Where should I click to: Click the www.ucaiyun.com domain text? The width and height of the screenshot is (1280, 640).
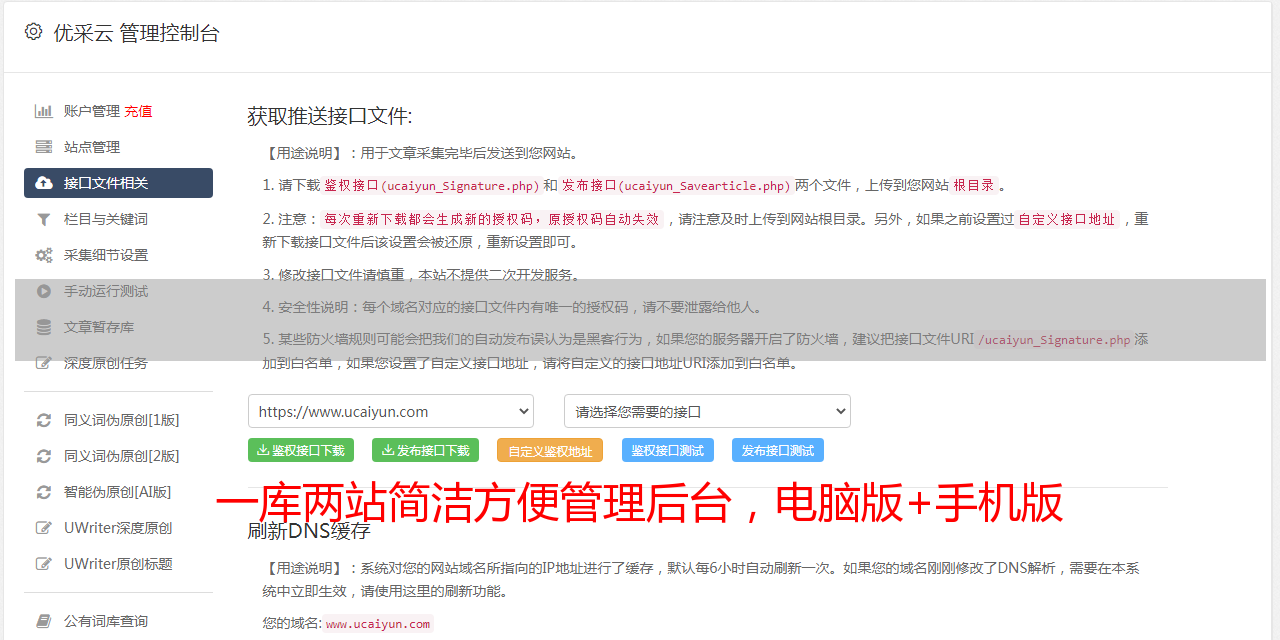(378, 624)
